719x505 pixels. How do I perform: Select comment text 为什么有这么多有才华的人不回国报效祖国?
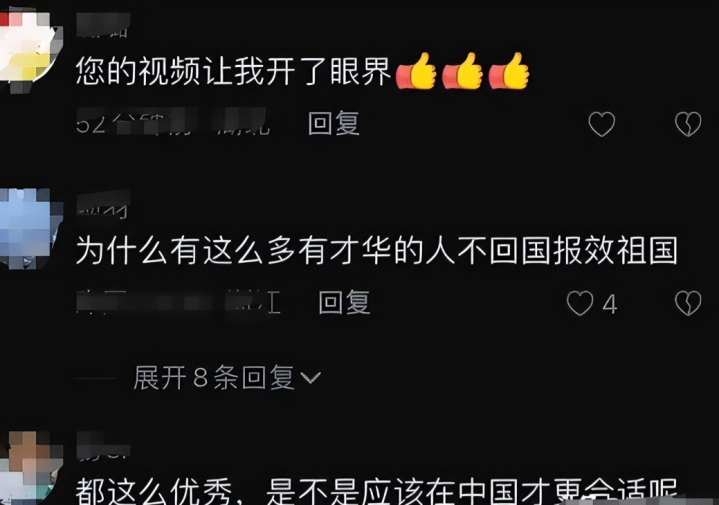(376, 250)
